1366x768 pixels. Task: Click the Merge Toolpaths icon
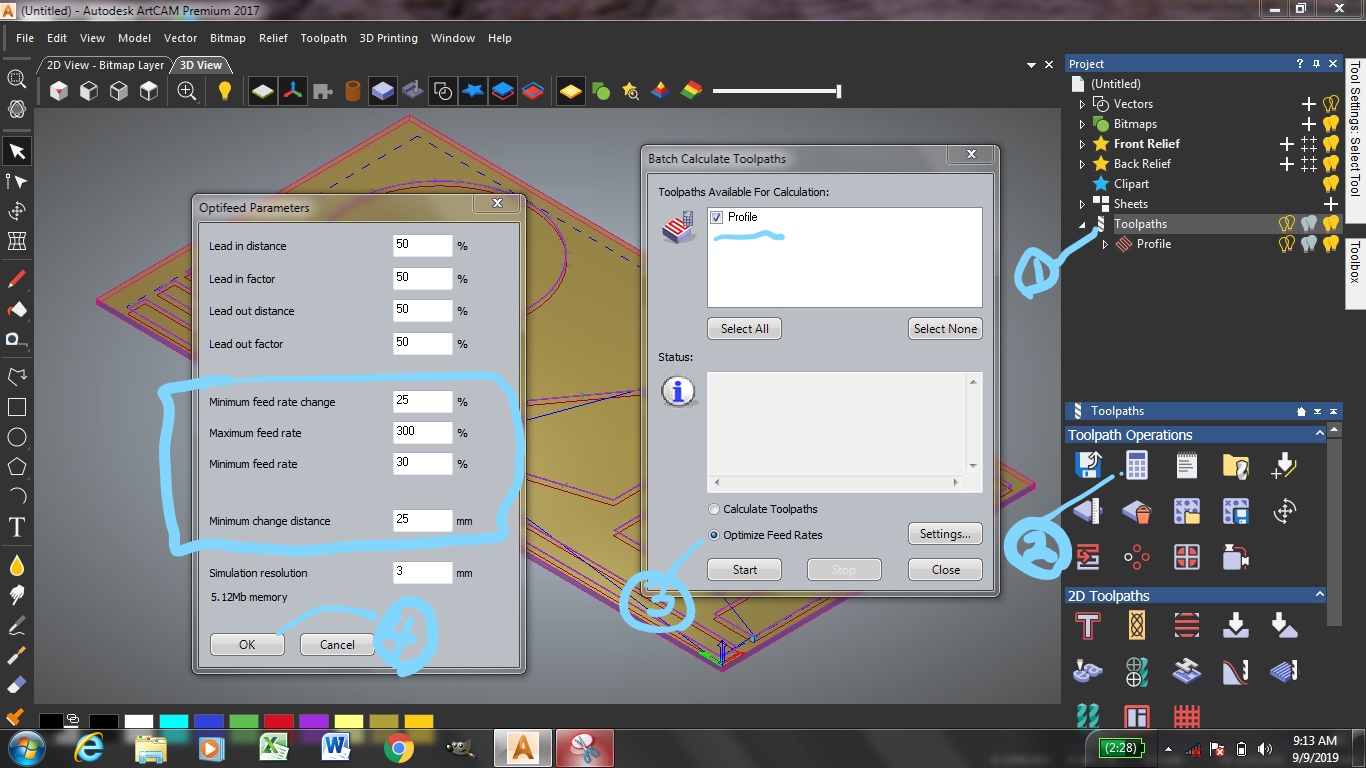(1087, 556)
